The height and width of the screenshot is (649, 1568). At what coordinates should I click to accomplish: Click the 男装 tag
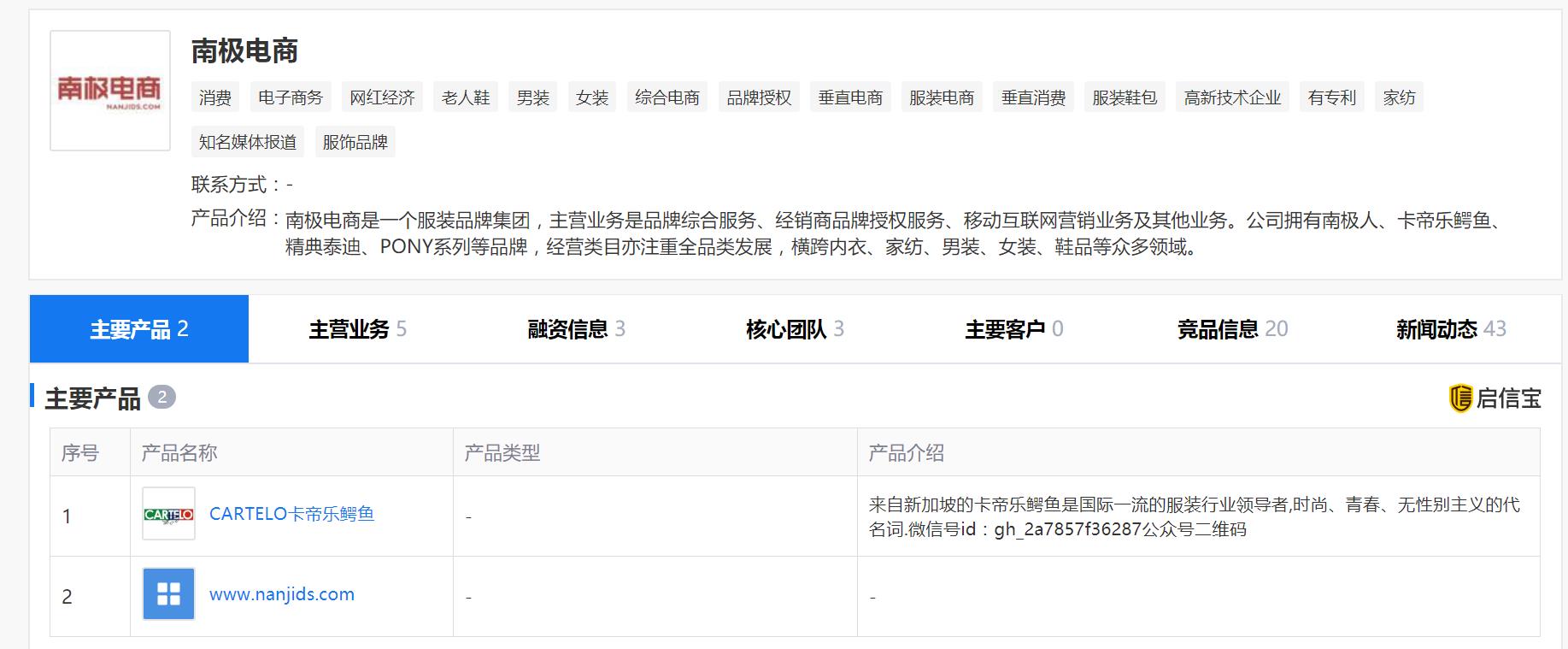coord(533,97)
